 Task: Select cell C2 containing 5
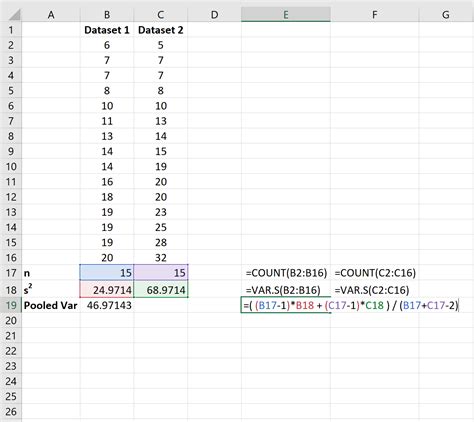(x=161, y=45)
